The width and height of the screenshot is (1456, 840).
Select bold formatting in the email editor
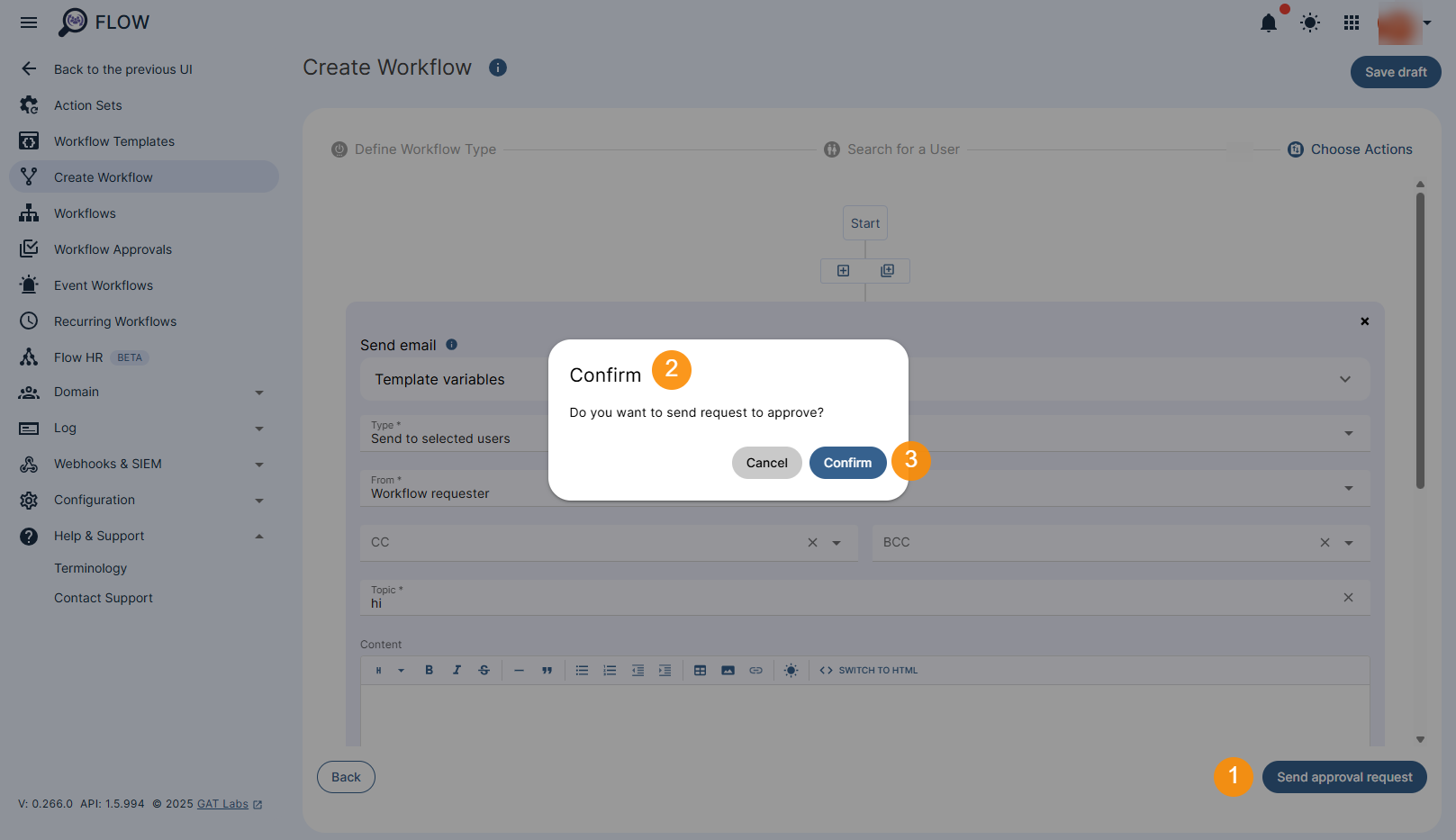[430, 670]
